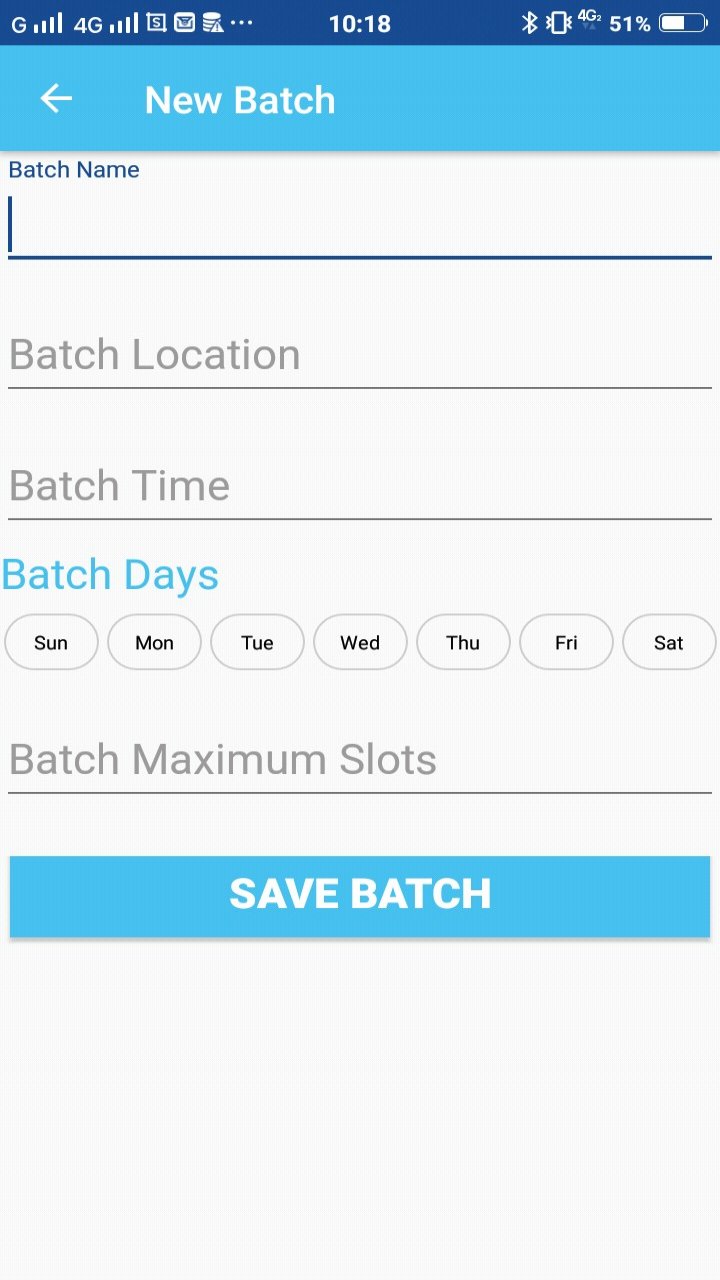
Task: Tap the mail notification icon
Action: click(184, 22)
